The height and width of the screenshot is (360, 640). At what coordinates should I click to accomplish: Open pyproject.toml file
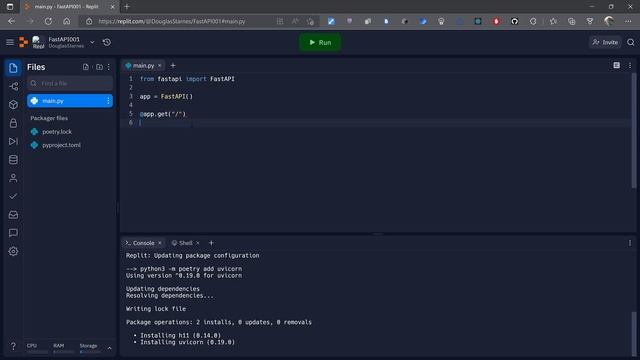[61, 145]
